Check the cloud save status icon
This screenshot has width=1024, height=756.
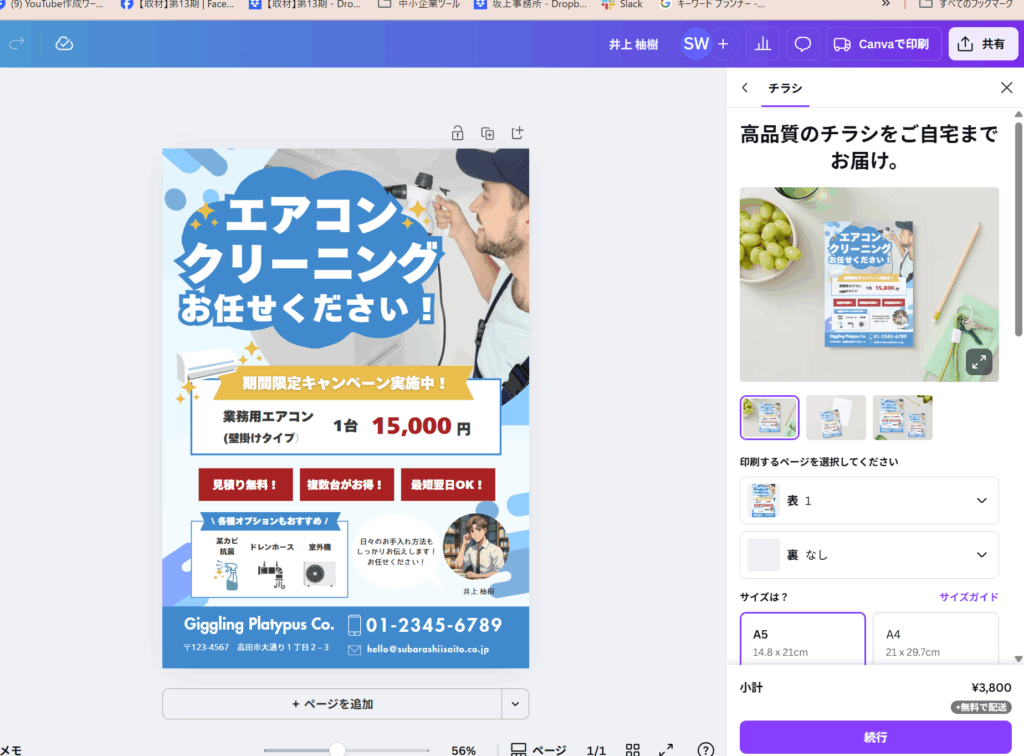pos(64,44)
